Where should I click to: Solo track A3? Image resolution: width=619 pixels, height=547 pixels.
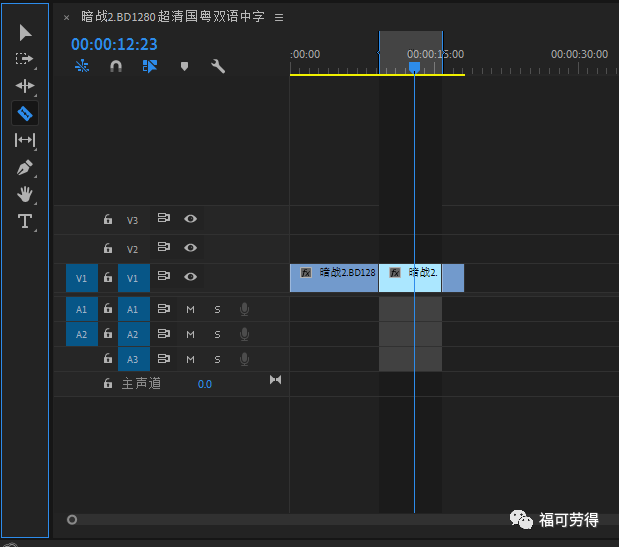click(x=217, y=360)
